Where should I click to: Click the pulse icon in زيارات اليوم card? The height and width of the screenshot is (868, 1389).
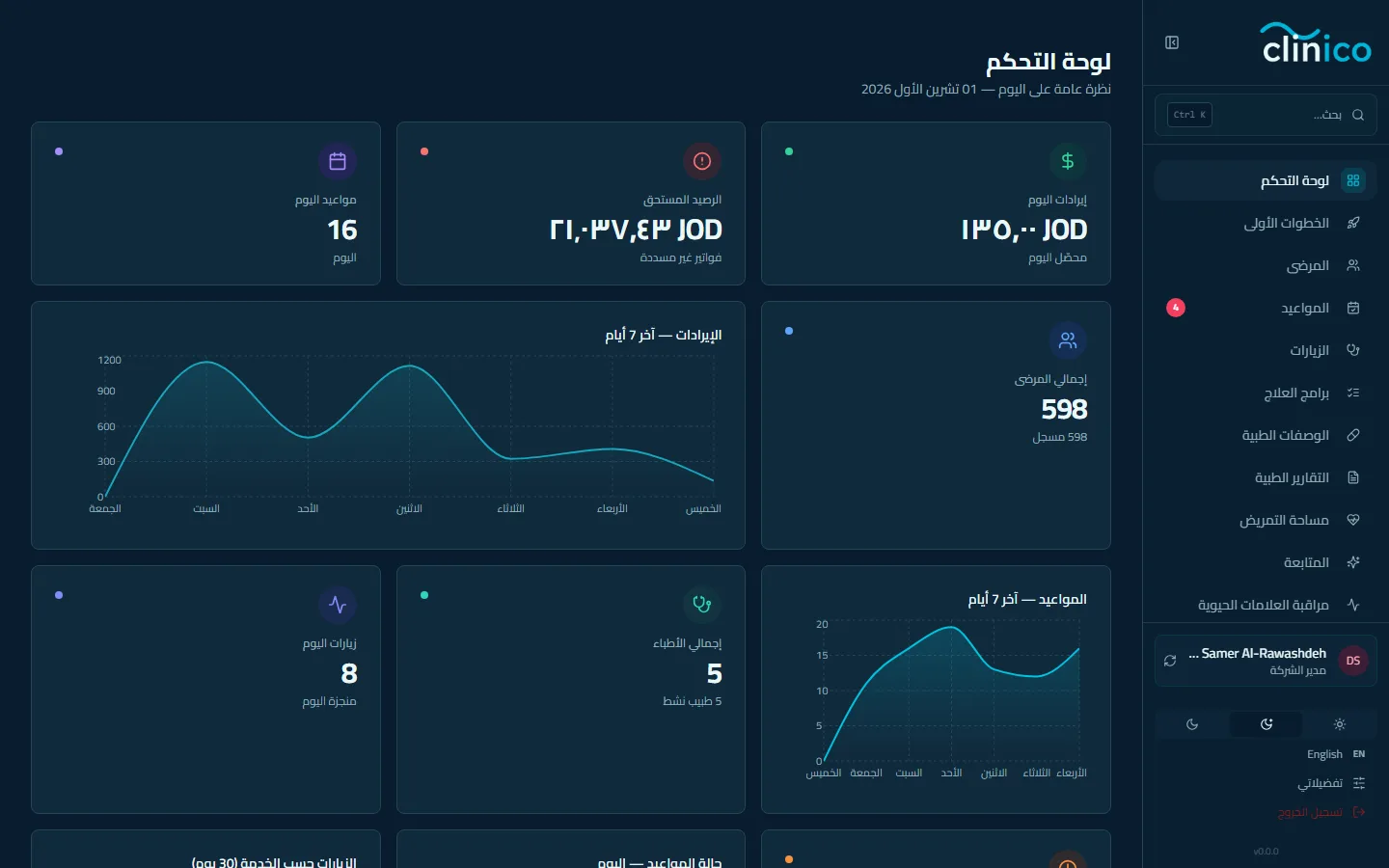click(x=338, y=605)
